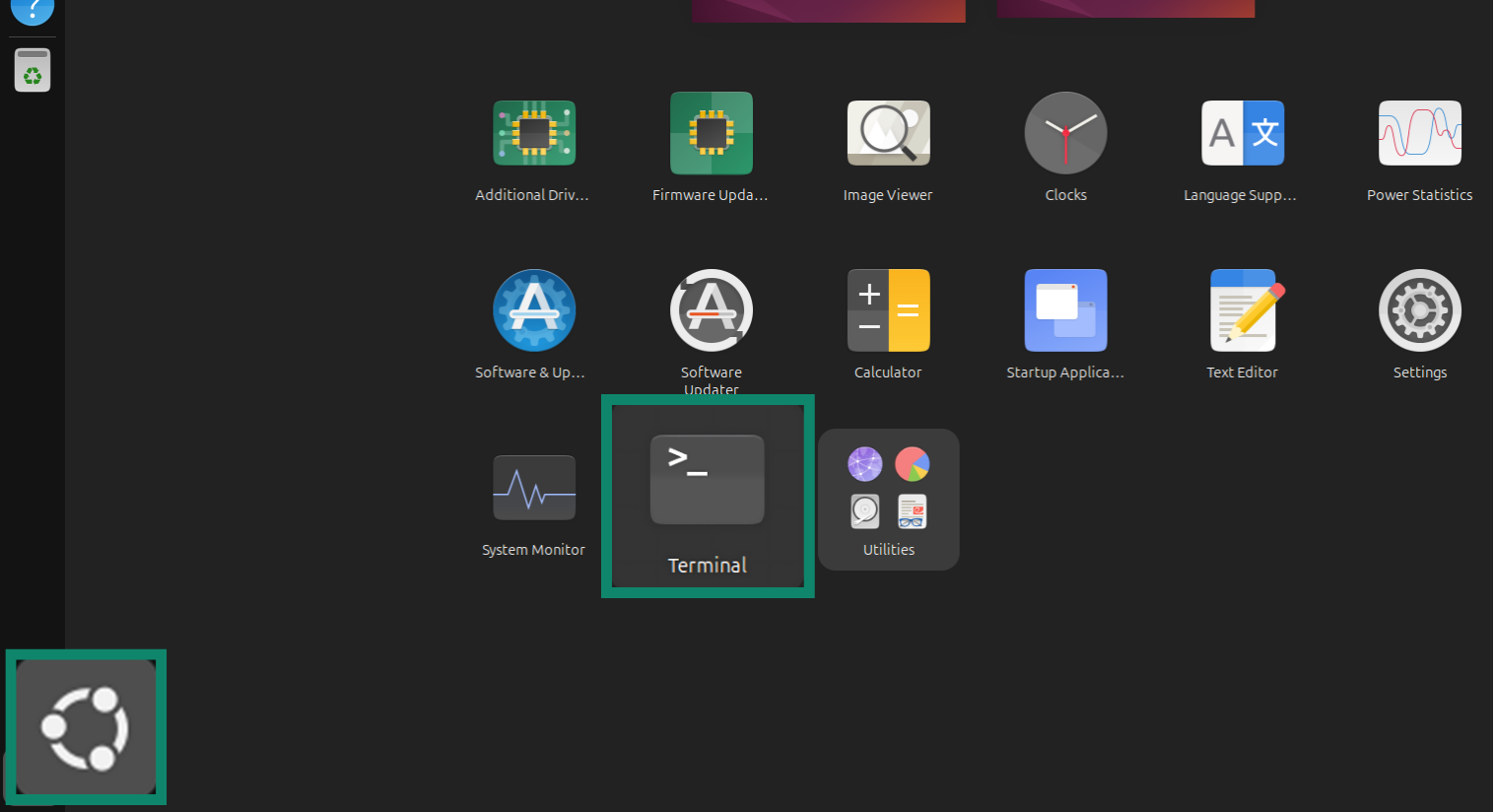
Task: Open the Ubuntu Software icon in the corner
Action: [86, 726]
